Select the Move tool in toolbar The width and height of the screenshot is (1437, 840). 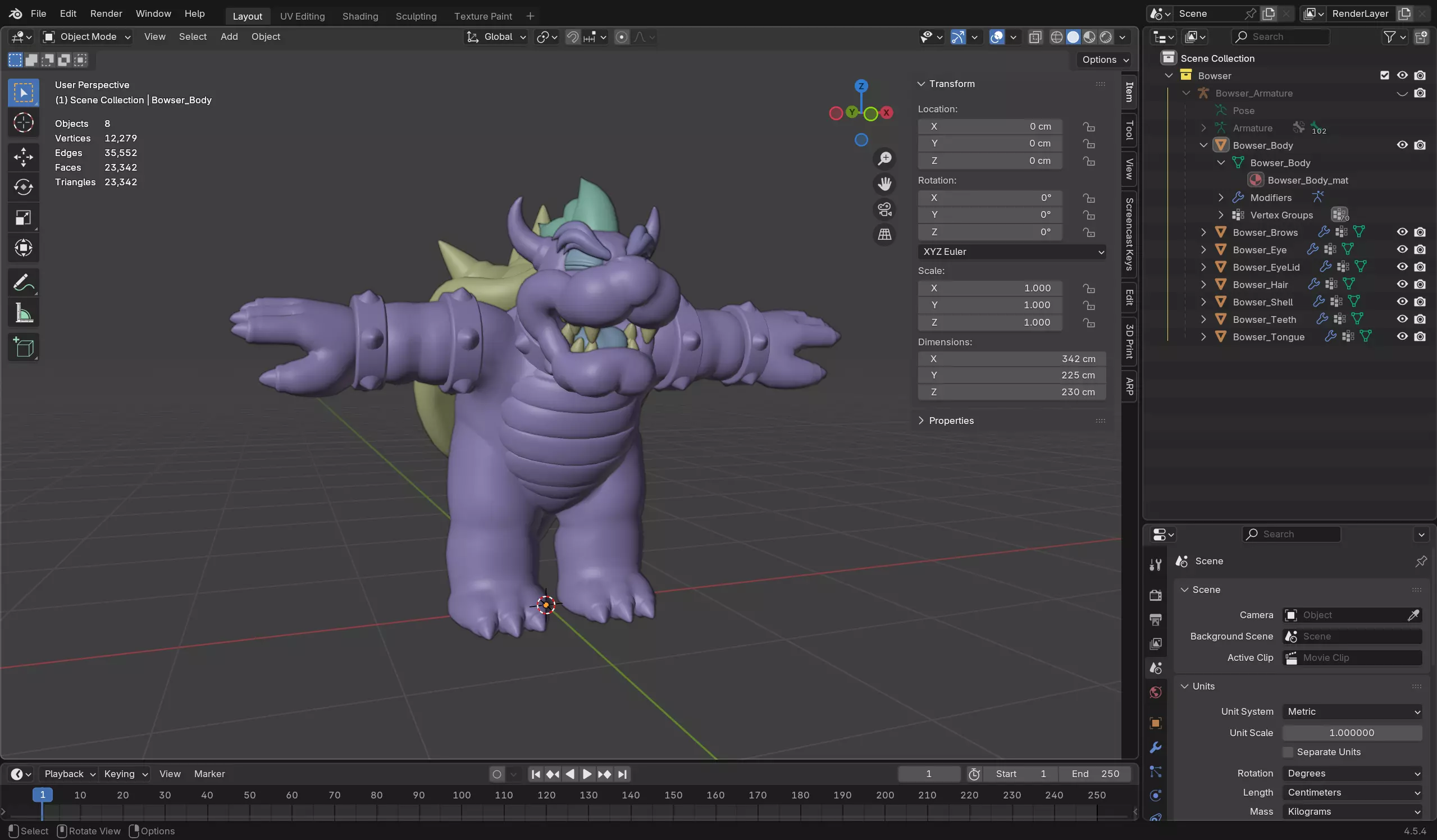[24, 157]
